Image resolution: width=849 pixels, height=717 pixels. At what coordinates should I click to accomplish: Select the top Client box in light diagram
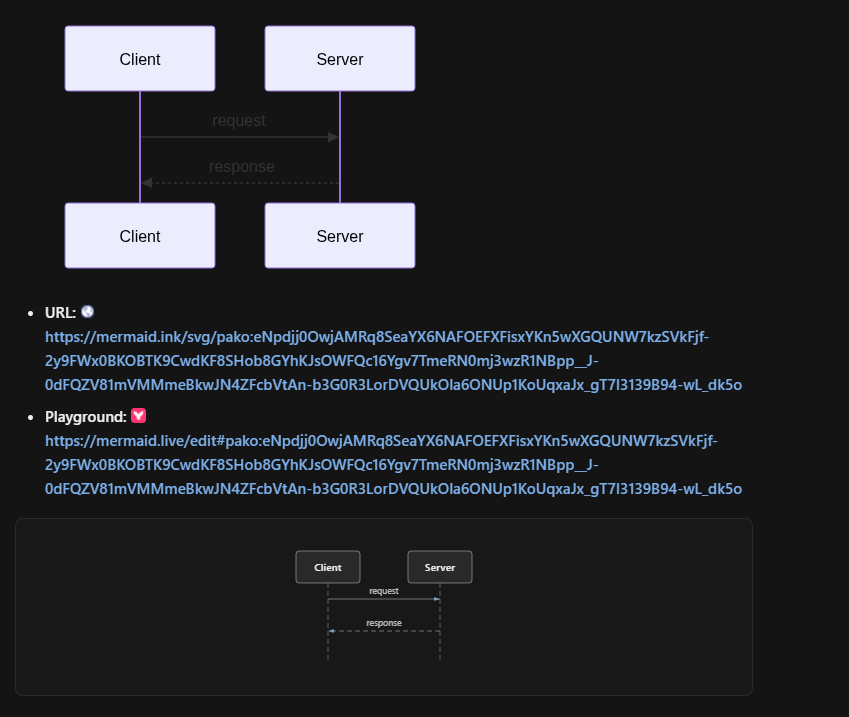pyautogui.click(x=140, y=58)
